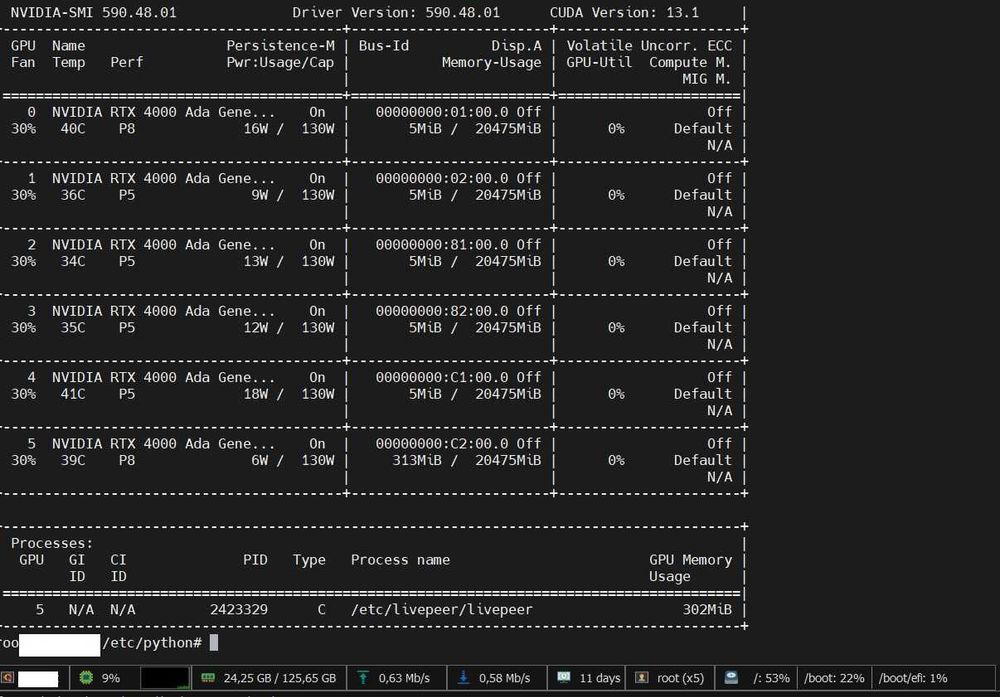The height and width of the screenshot is (697, 1000).
Task: Click the logged-in users icon
Action: (x=642, y=677)
